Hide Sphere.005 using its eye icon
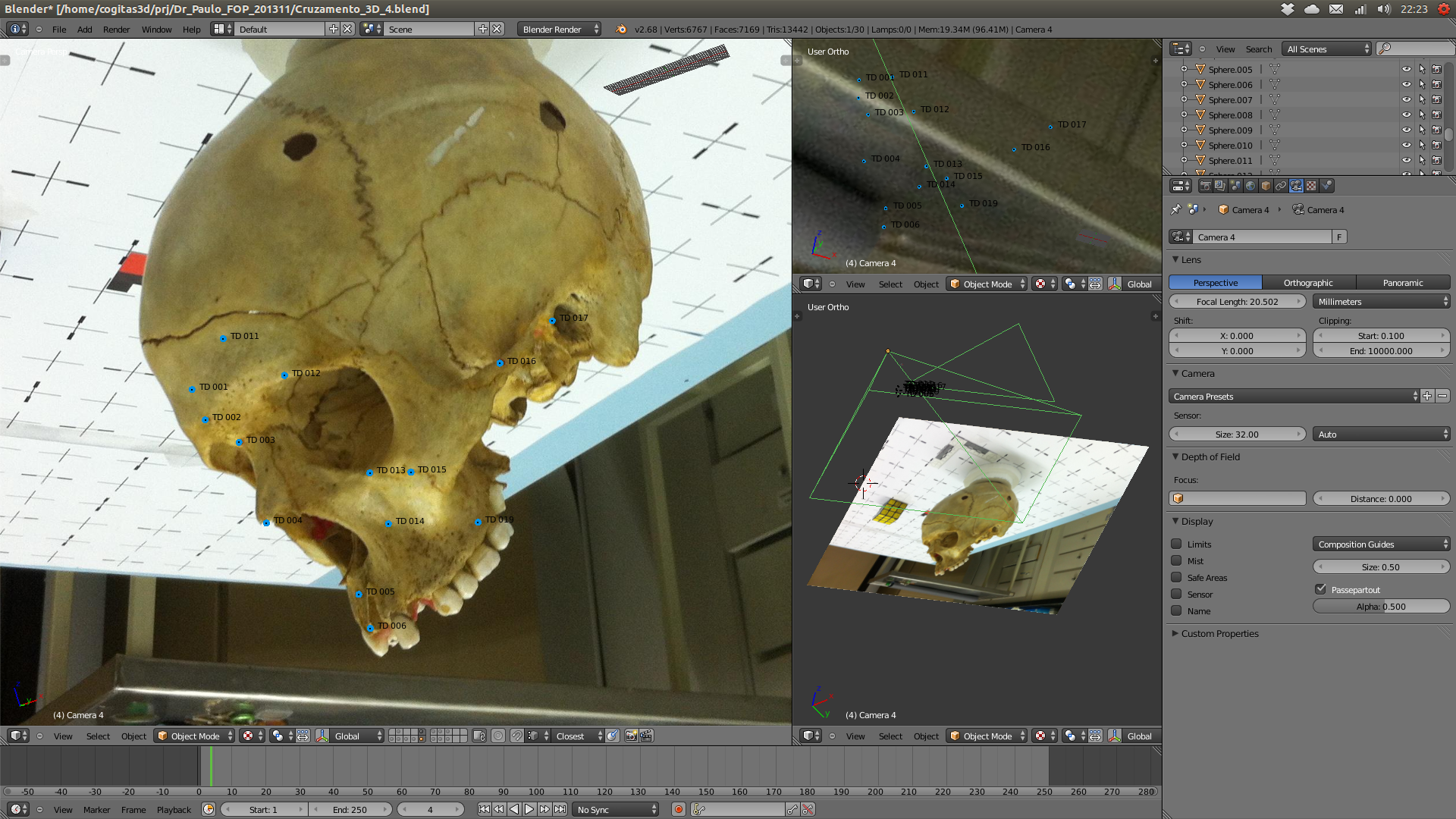The image size is (1456, 819). 1406,69
